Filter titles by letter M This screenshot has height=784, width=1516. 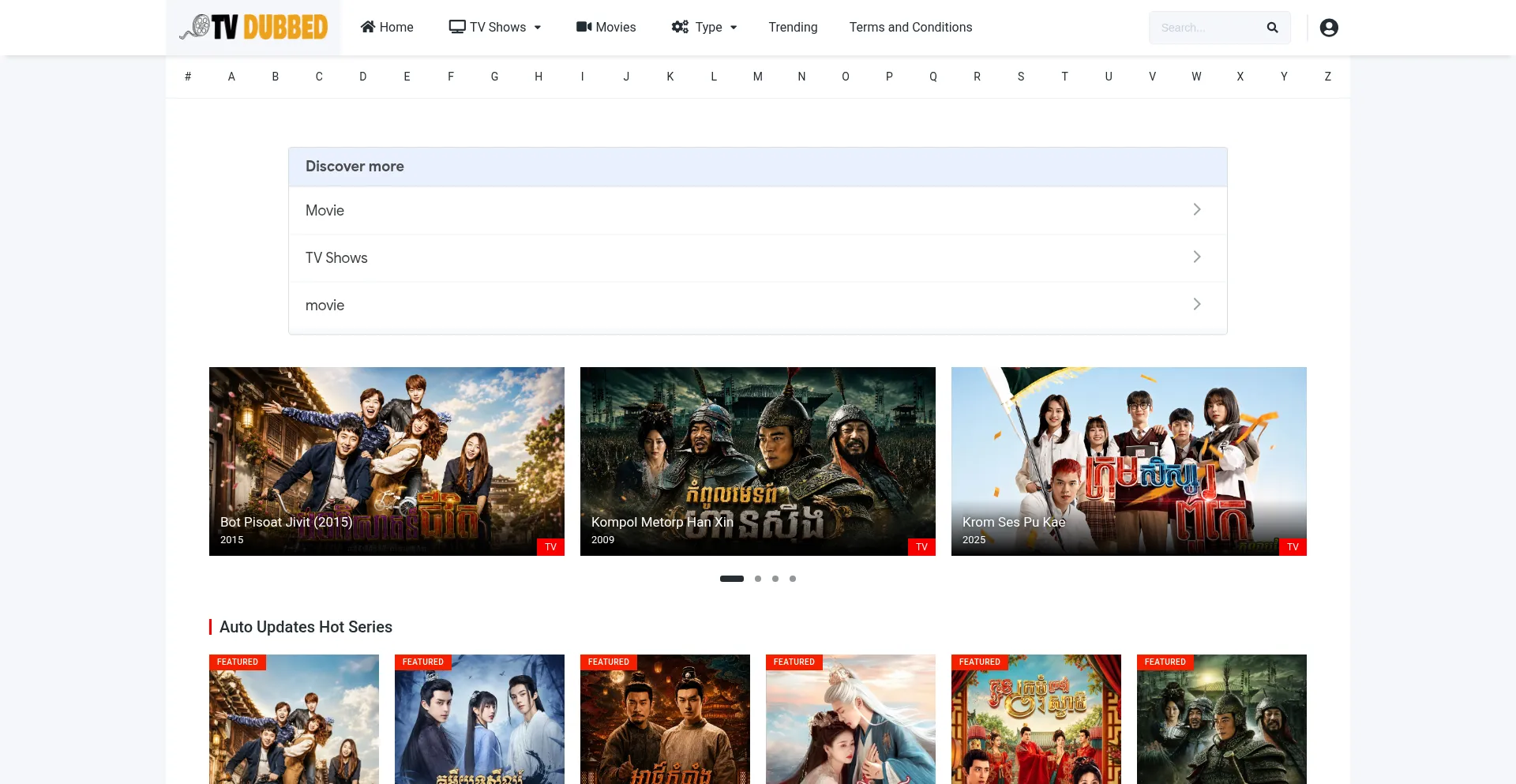point(758,77)
